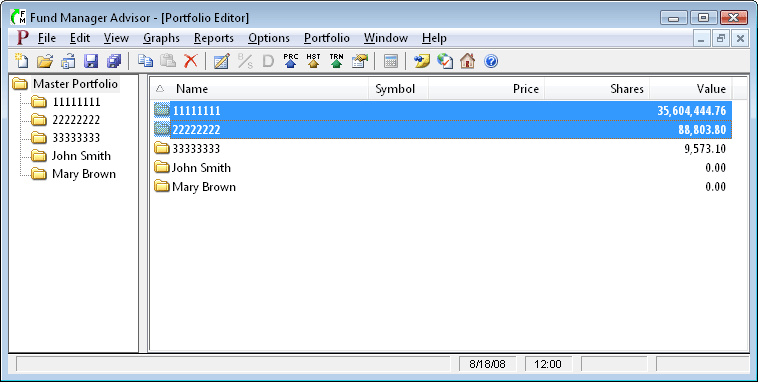Open the Portfolio menu
Screen dimensions: 758x382
(327, 38)
